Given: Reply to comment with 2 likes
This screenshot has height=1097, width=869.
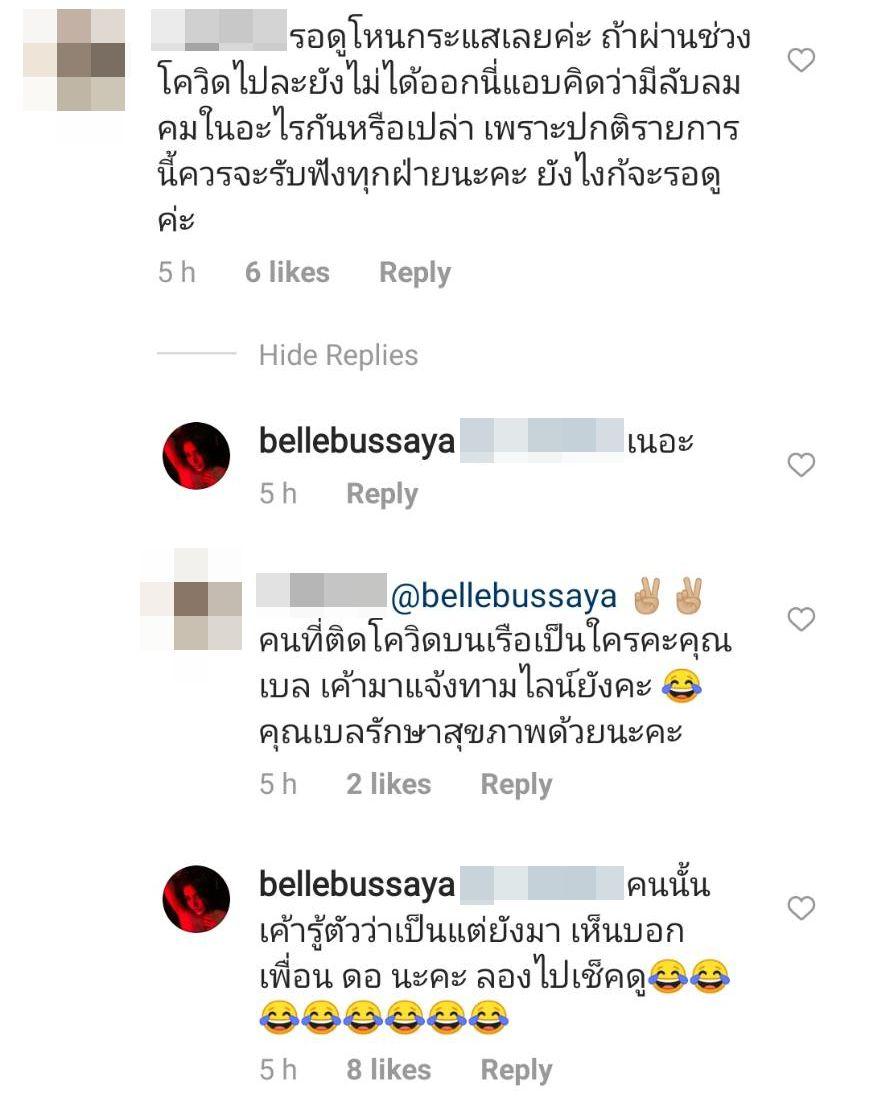Looking at the screenshot, I should click(516, 784).
